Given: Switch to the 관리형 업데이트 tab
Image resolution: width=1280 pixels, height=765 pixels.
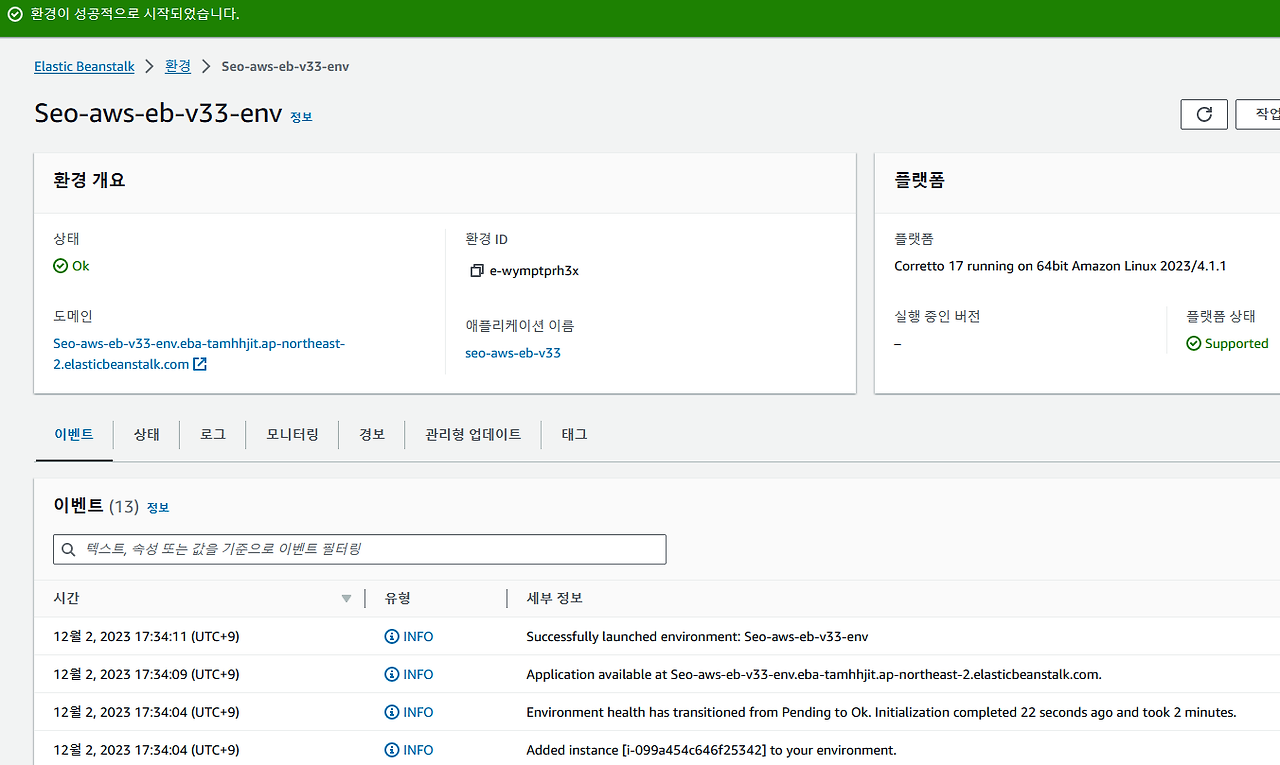Looking at the screenshot, I should (473, 435).
